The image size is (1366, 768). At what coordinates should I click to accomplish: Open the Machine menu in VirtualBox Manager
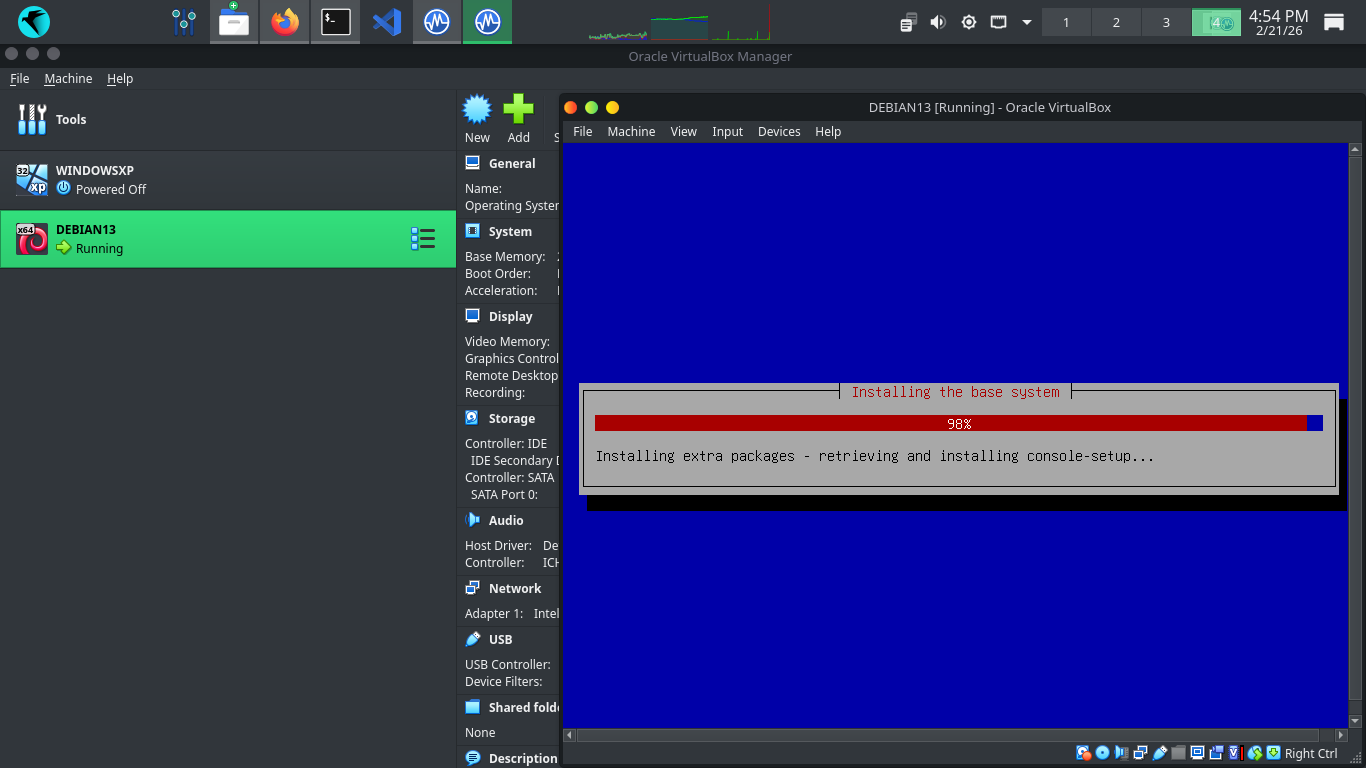tap(68, 79)
